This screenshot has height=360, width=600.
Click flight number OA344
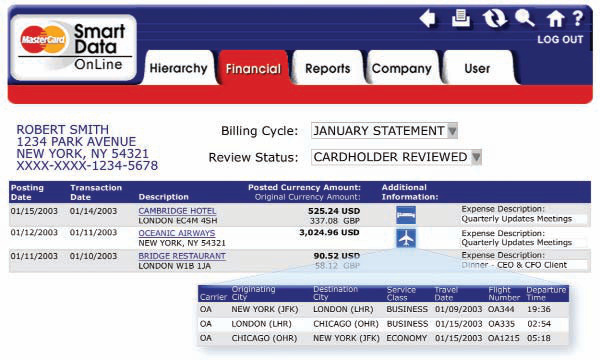[501, 309]
